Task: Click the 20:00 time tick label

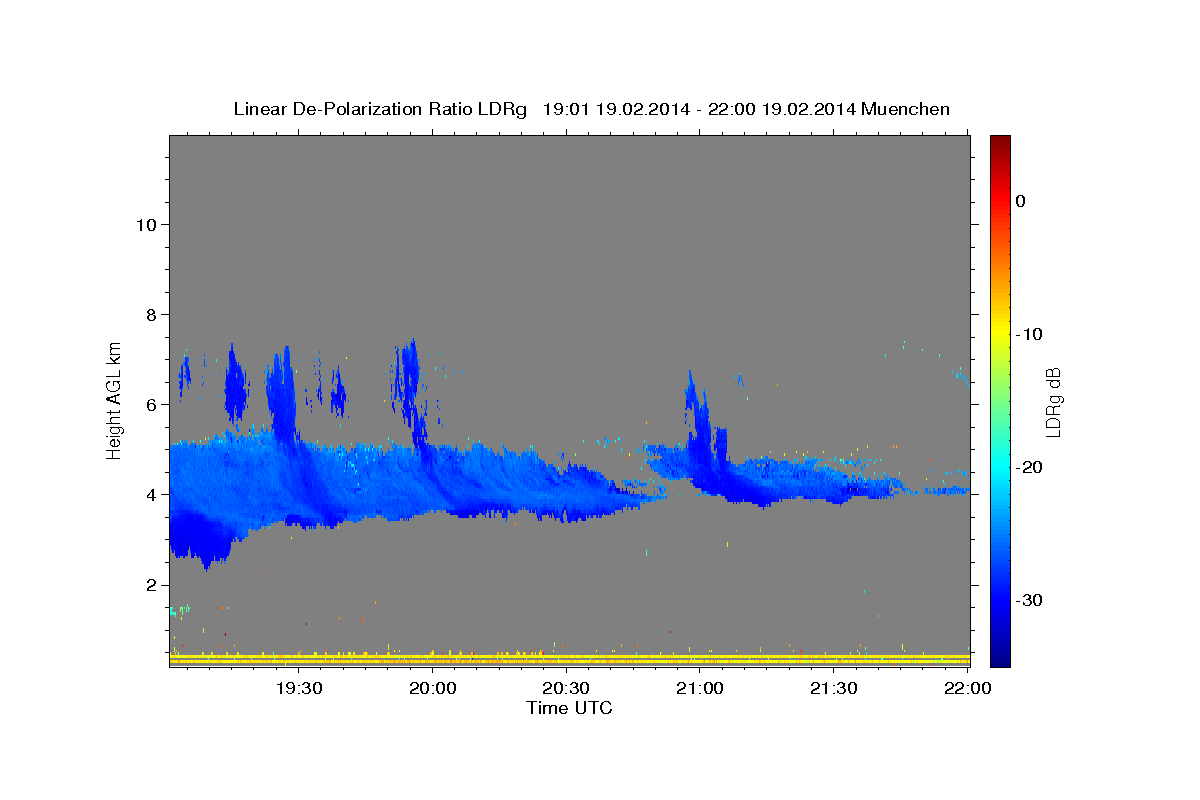Action: point(434,688)
